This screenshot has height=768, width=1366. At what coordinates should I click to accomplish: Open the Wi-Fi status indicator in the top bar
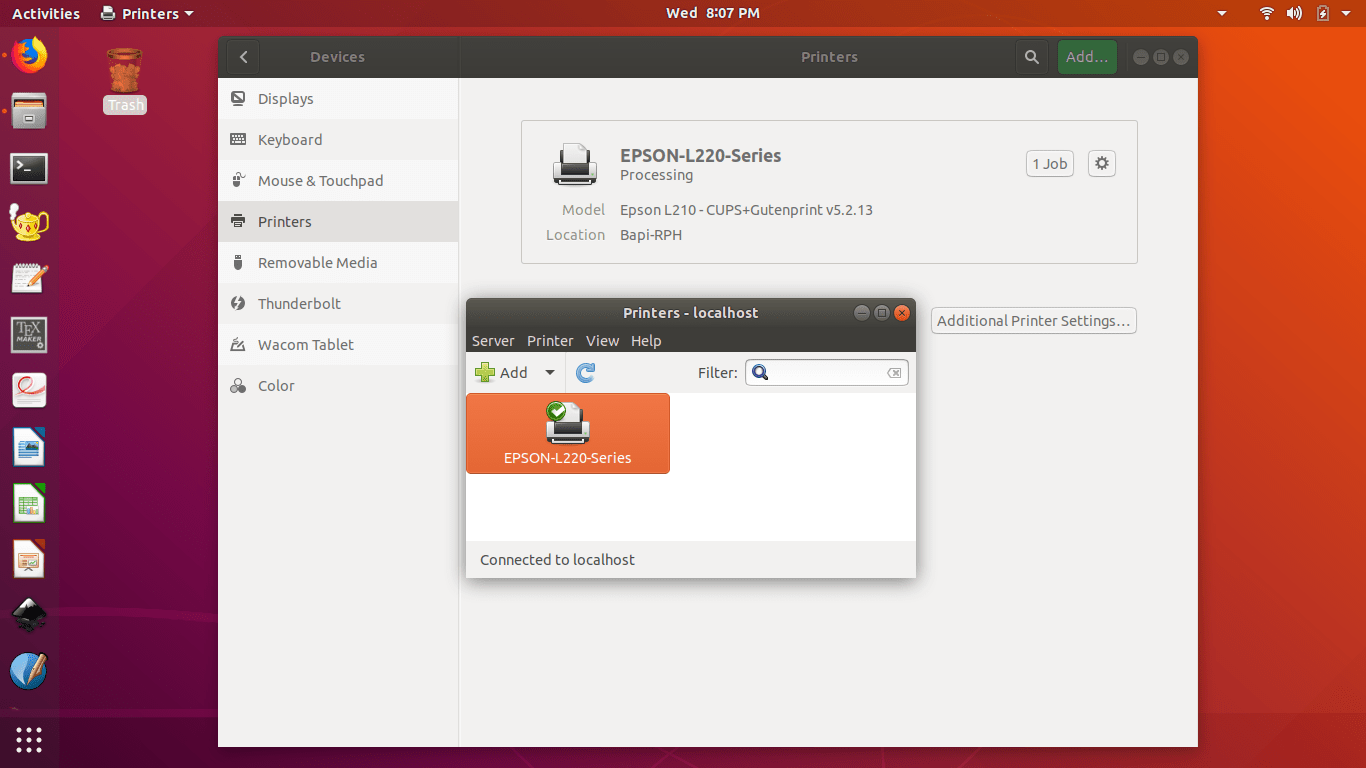pyautogui.click(x=1267, y=13)
